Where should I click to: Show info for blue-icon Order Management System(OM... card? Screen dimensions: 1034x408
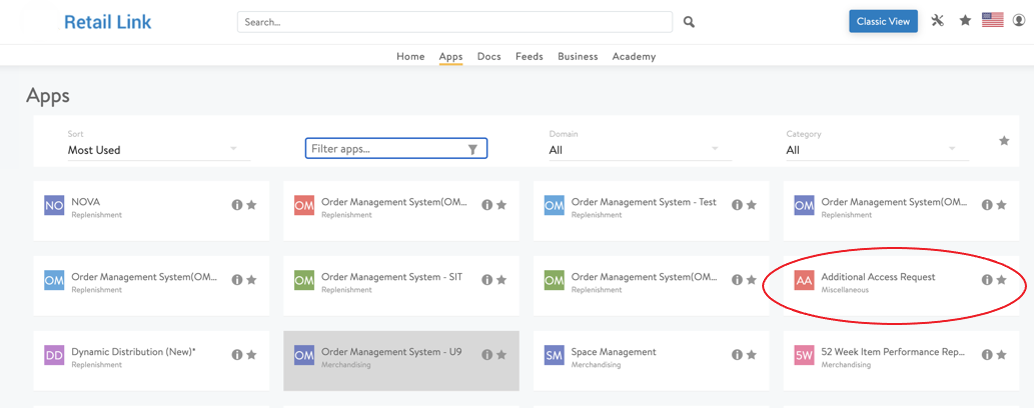(237, 279)
